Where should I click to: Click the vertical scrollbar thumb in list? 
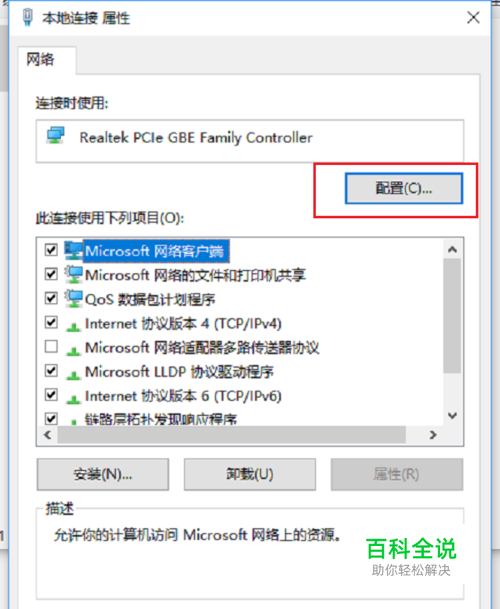(452, 316)
